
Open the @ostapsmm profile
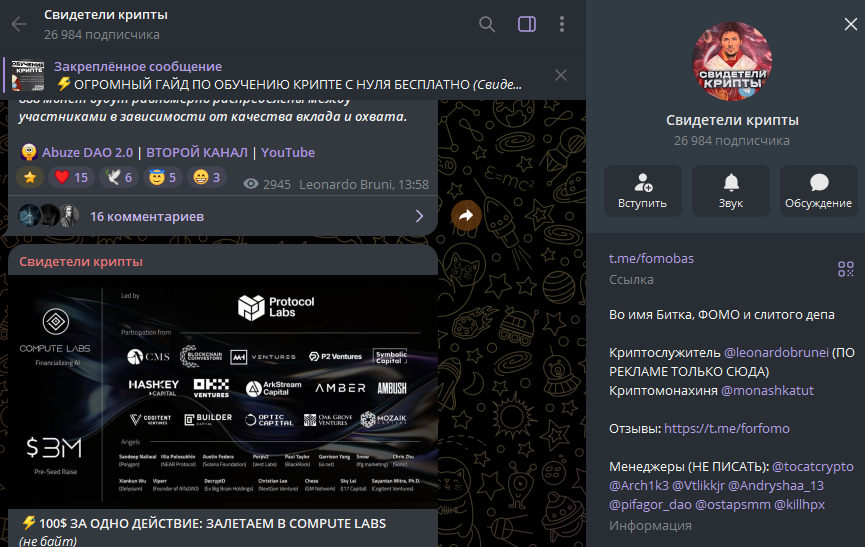733,505
